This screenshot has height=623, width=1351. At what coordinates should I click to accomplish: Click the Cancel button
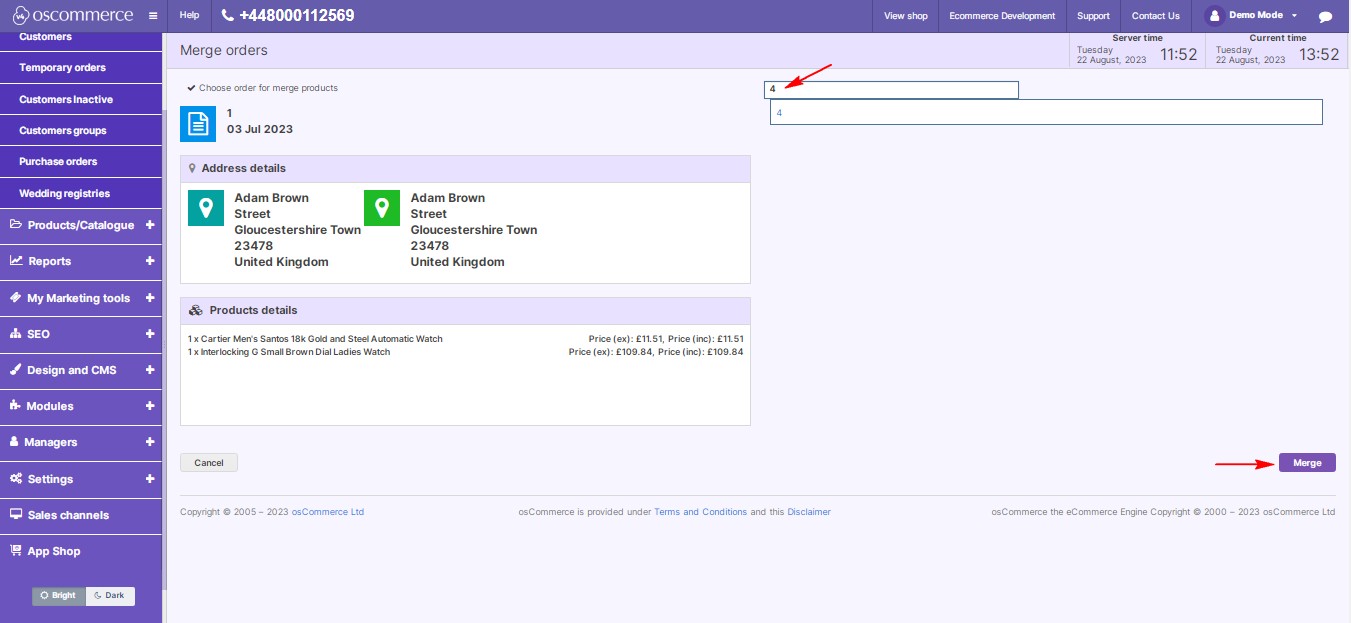coord(209,463)
